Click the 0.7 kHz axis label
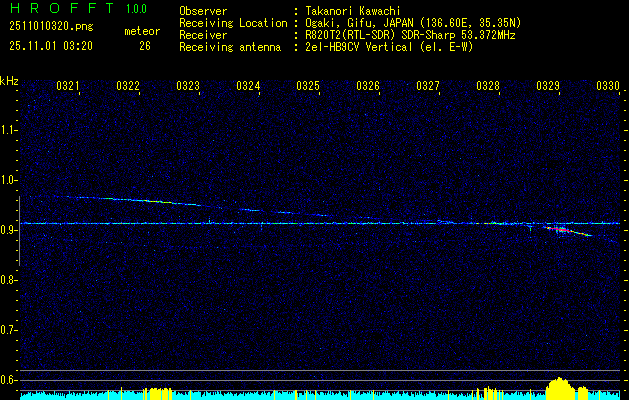This screenshot has height=400, width=629. 9,329
